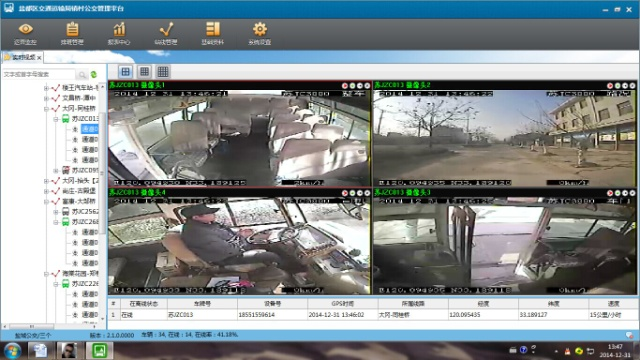Select the real-time video tab
The image size is (640, 360).
(x=23, y=58)
